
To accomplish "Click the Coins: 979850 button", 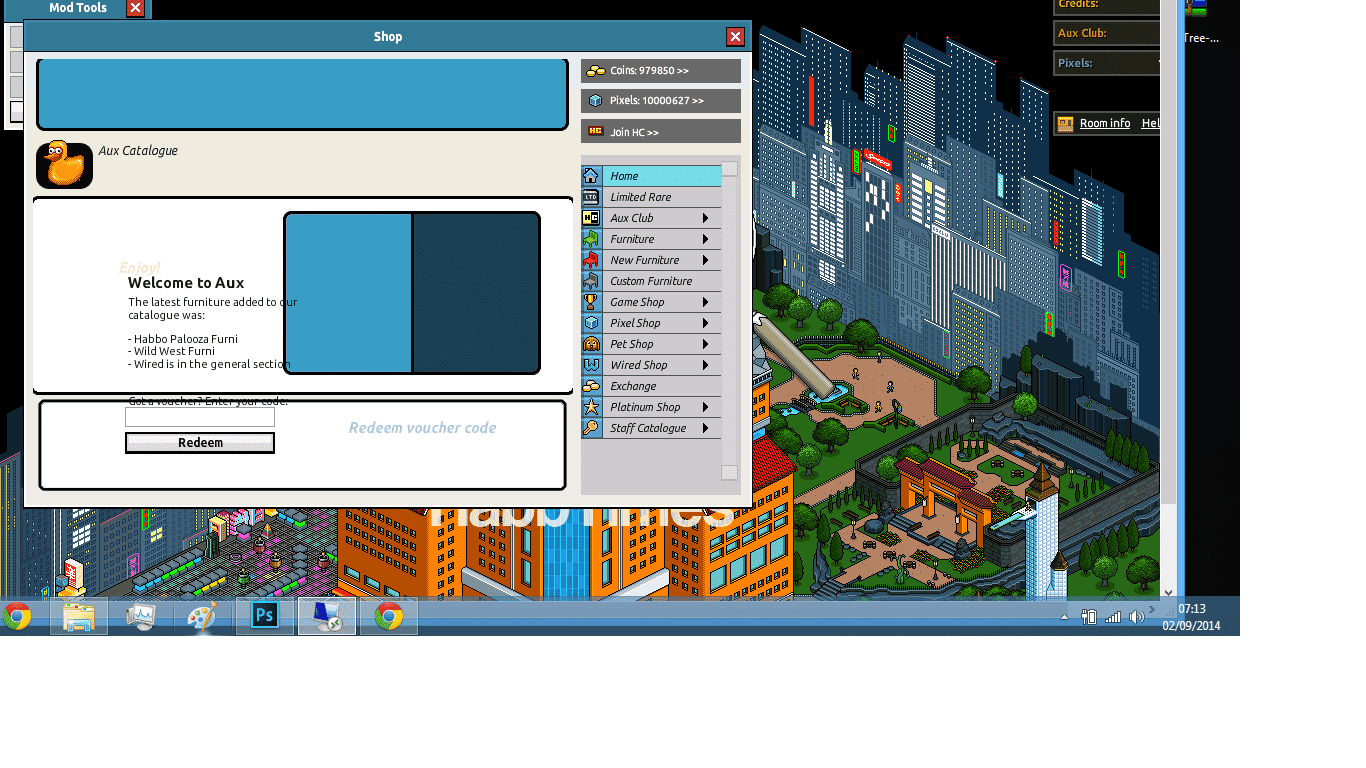I will pyautogui.click(x=661, y=71).
